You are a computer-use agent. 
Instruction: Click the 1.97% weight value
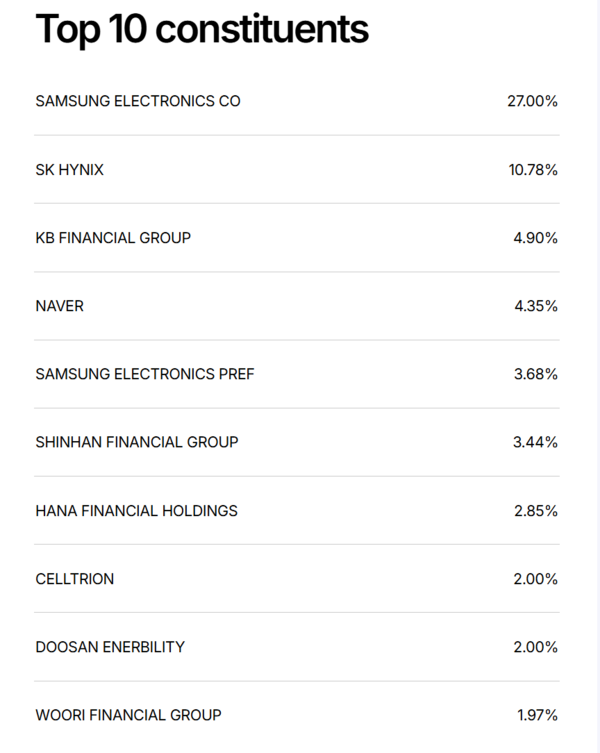pyautogui.click(x=537, y=715)
